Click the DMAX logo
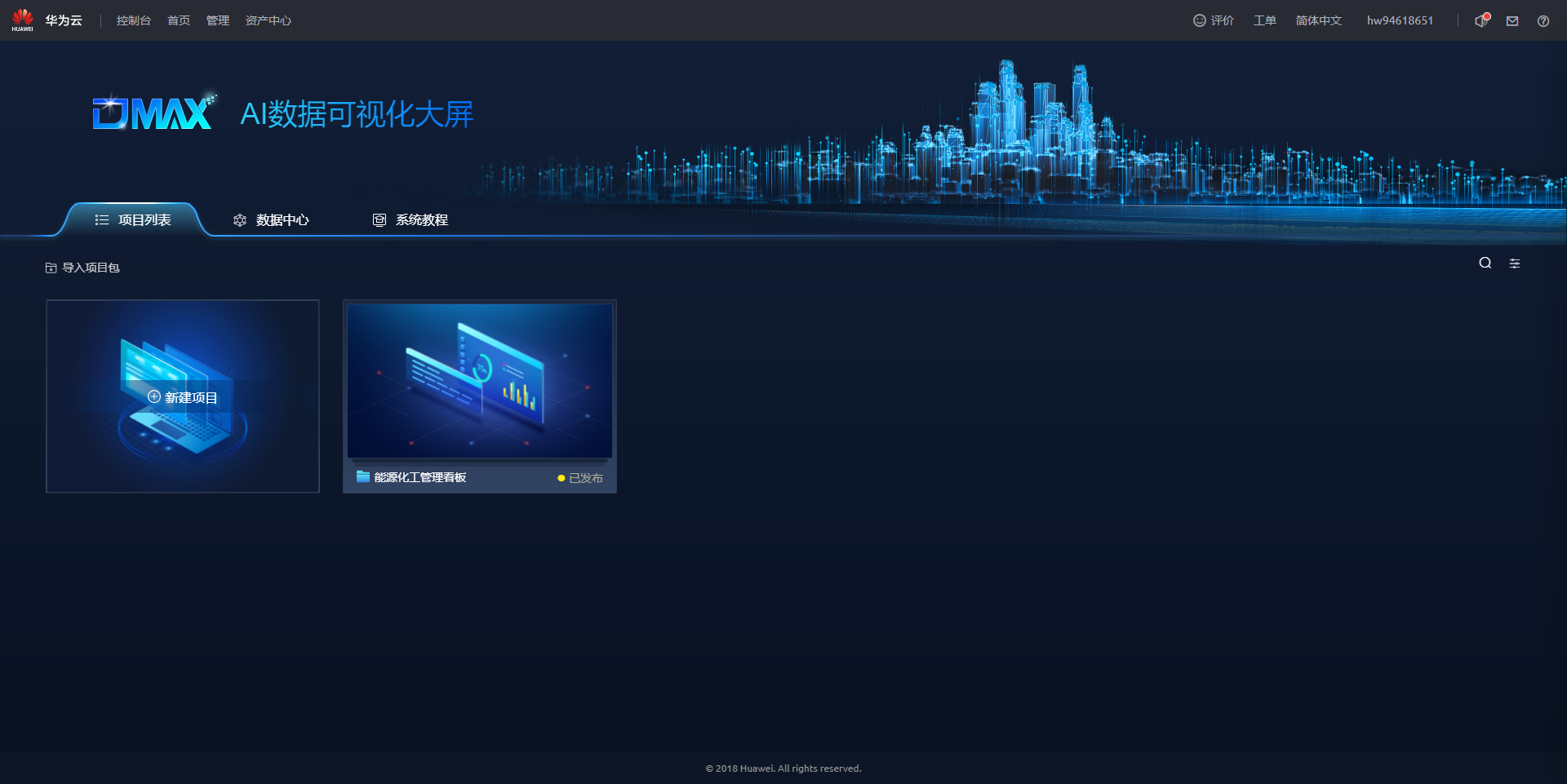Viewport: 1567px width, 784px height. click(x=154, y=113)
